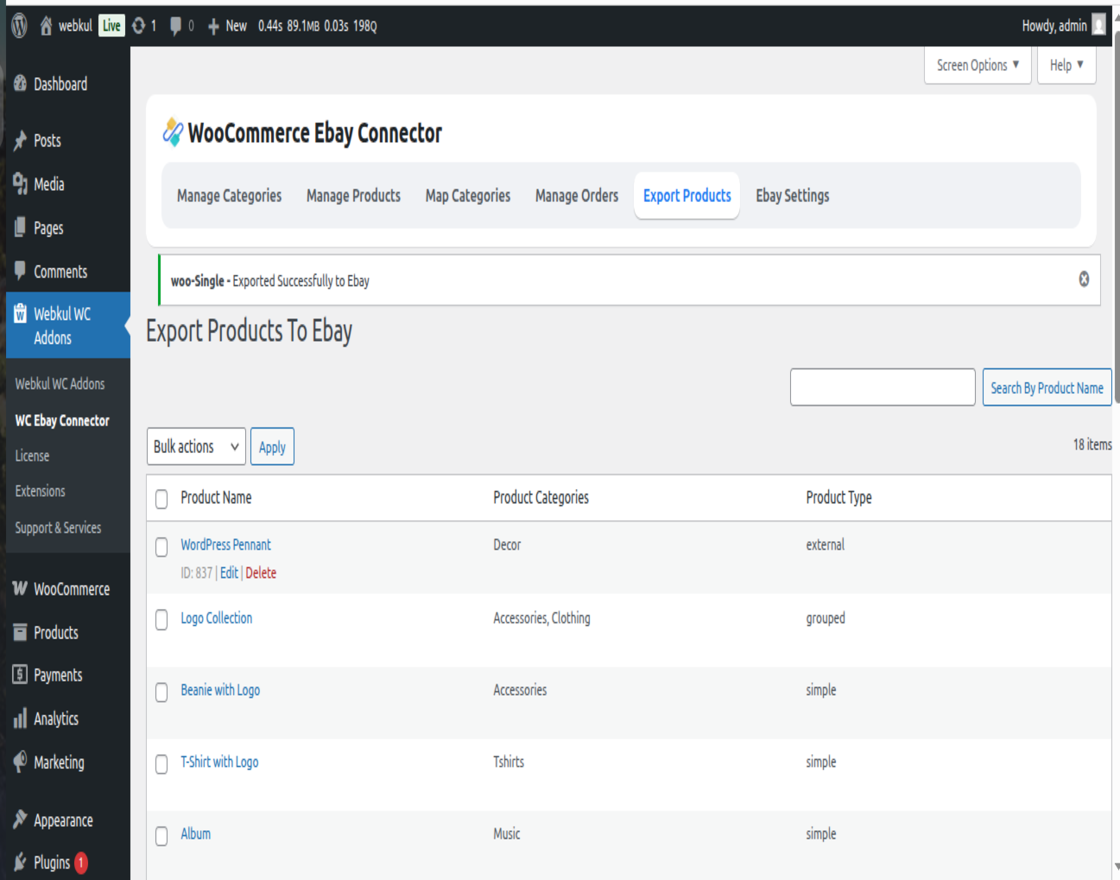Click the plus New icon
The image size is (1120, 880).
[x=213, y=26]
